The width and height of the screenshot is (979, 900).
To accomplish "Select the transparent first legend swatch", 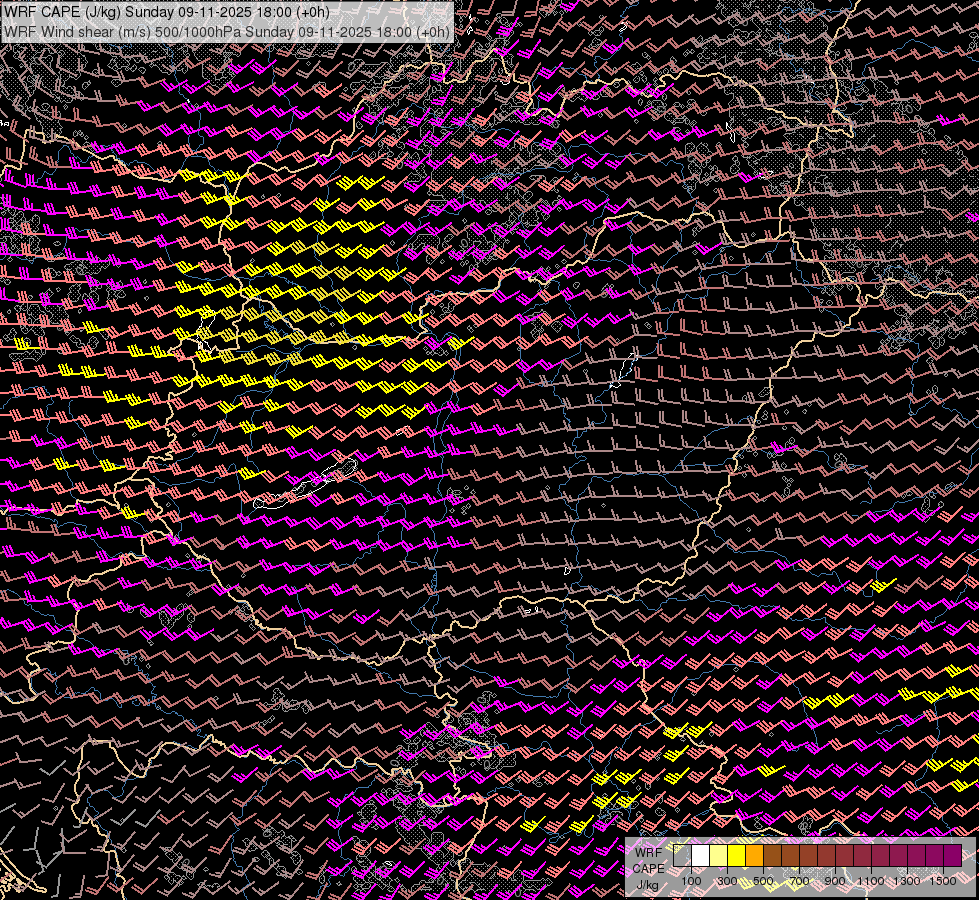I will (682, 856).
